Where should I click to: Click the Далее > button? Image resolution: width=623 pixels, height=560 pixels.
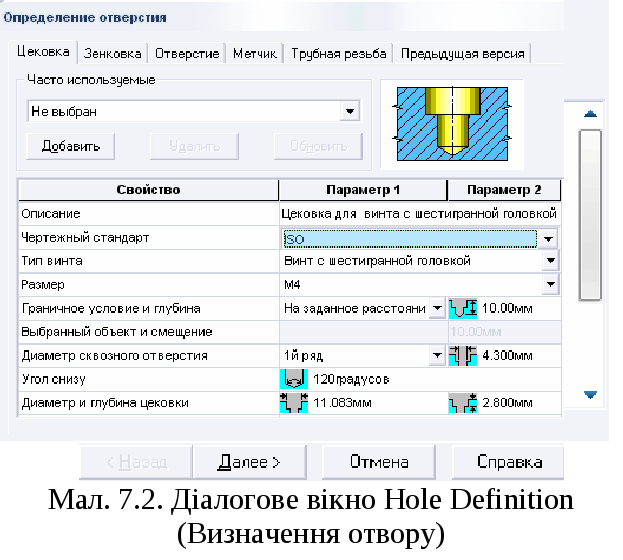tap(250, 462)
